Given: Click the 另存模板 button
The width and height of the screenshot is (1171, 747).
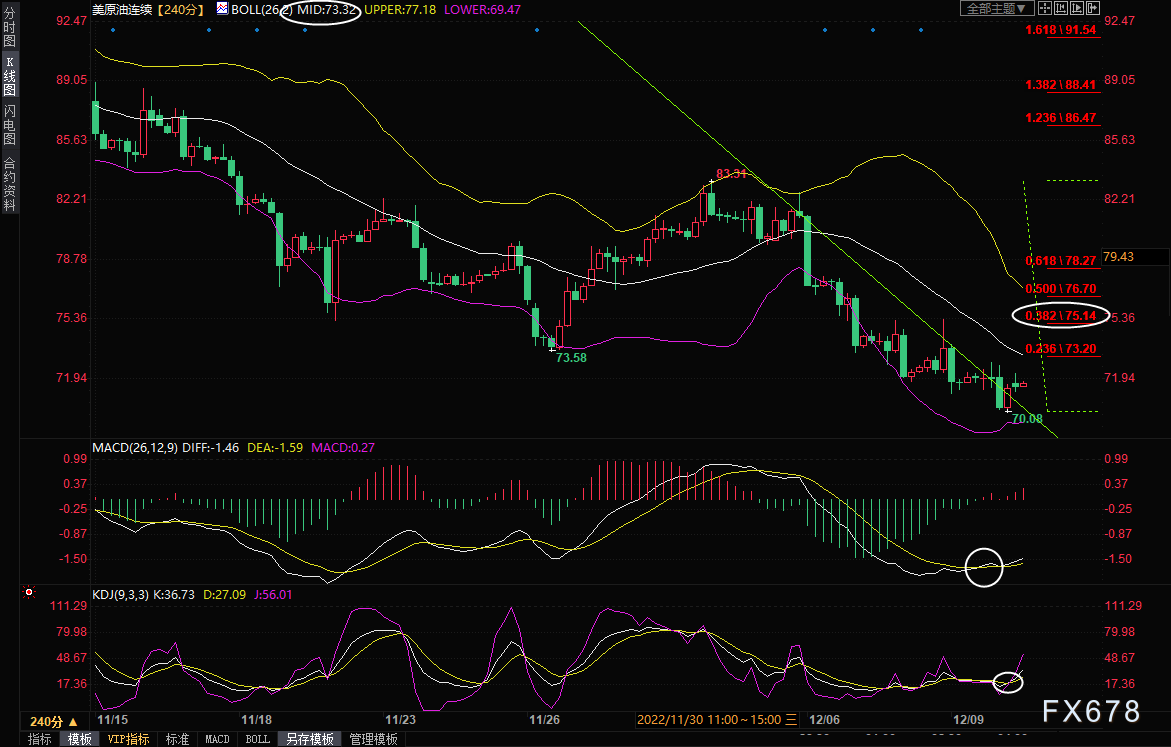Looking at the screenshot, I should [310, 739].
